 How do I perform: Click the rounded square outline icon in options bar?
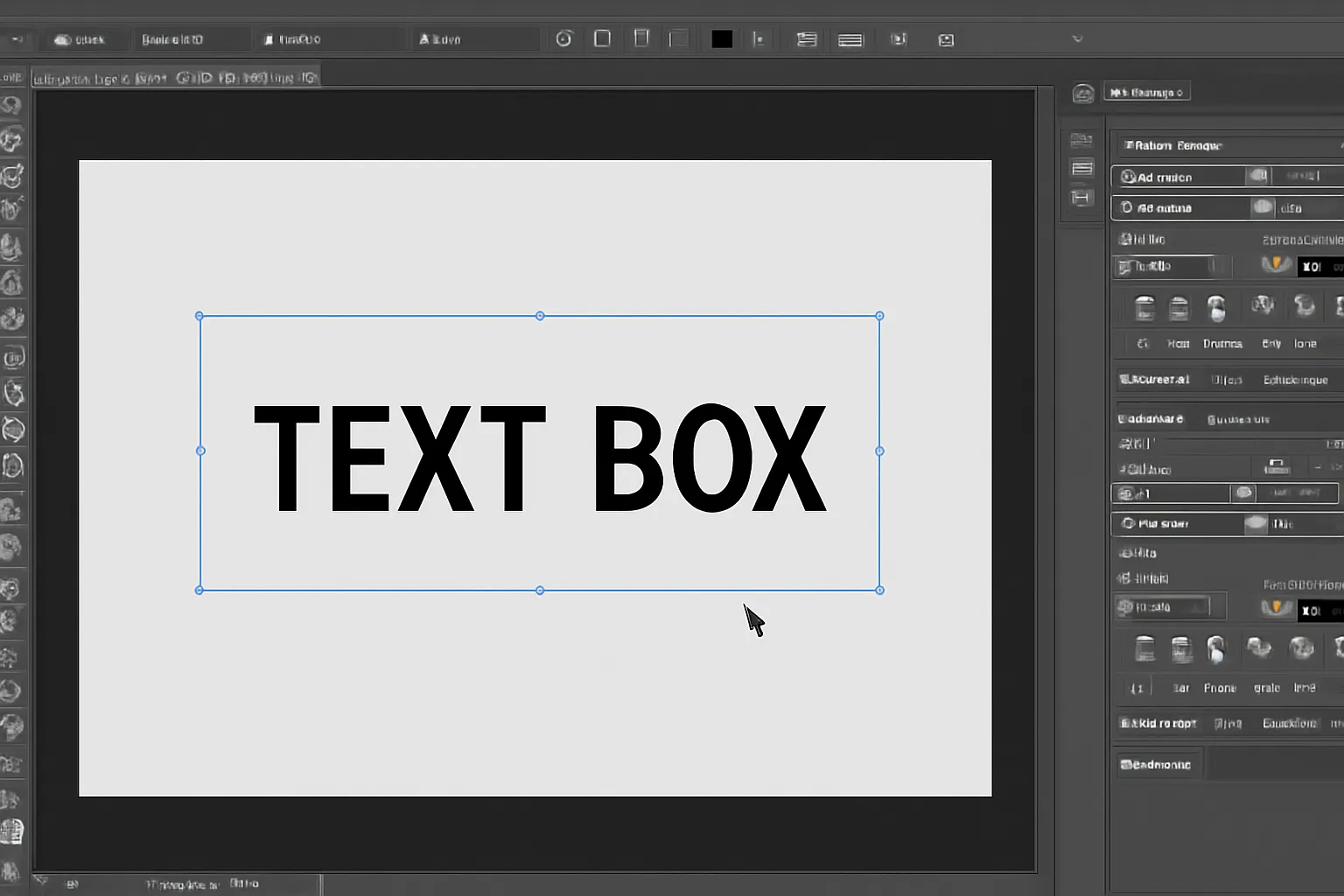pos(602,38)
